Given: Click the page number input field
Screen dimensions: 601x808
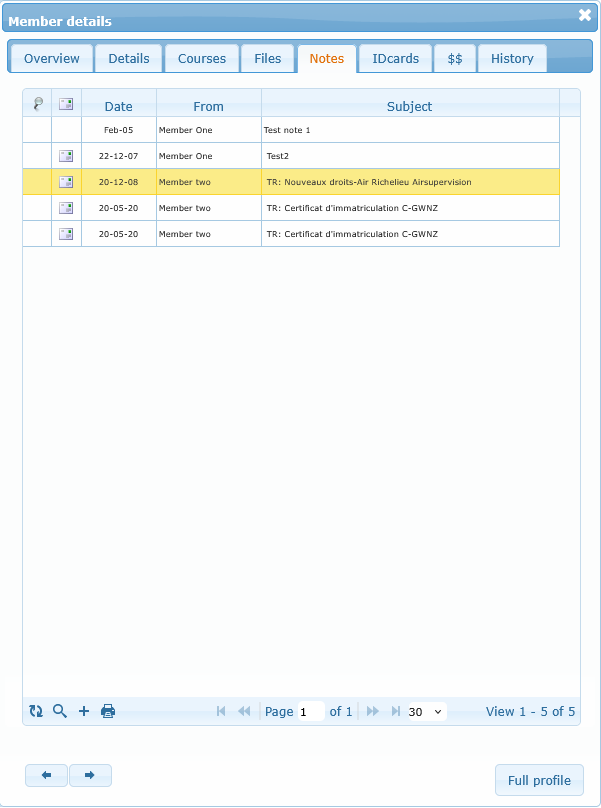Looking at the screenshot, I should (310, 711).
